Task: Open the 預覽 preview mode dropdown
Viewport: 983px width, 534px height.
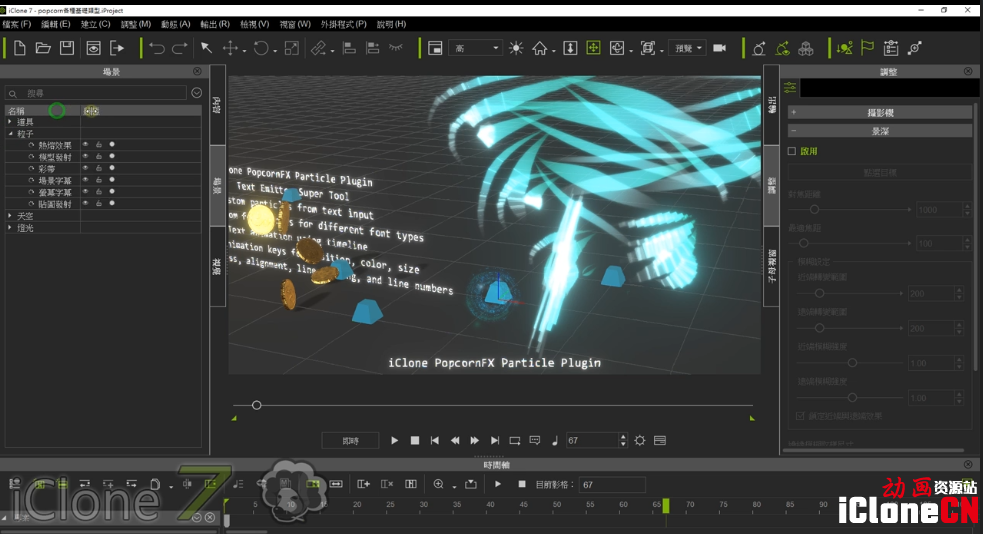Action: [x=688, y=48]
